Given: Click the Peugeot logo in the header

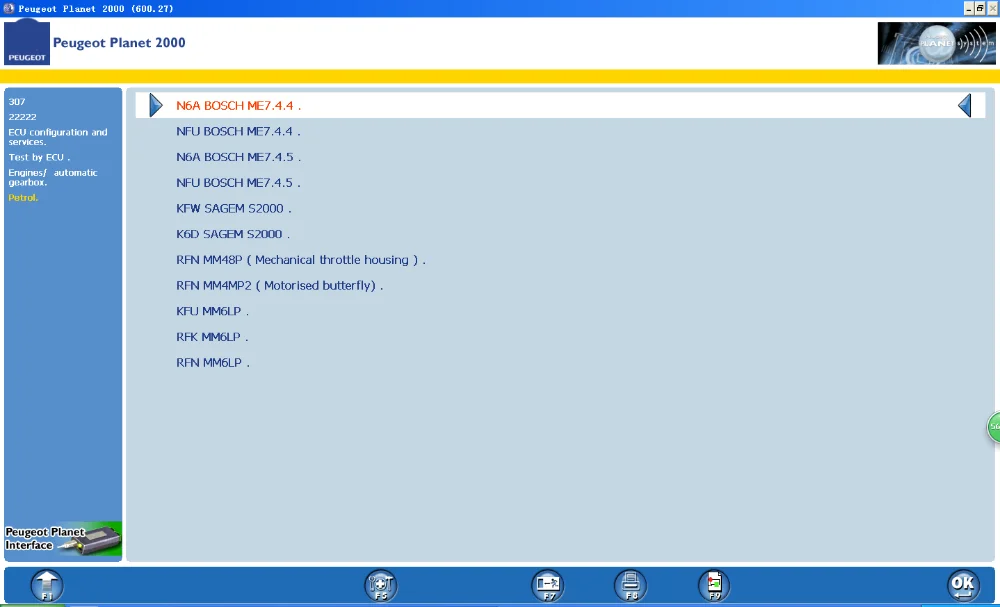Looking at the screenshot, I should pyautogui.click(x=27, y=42).
